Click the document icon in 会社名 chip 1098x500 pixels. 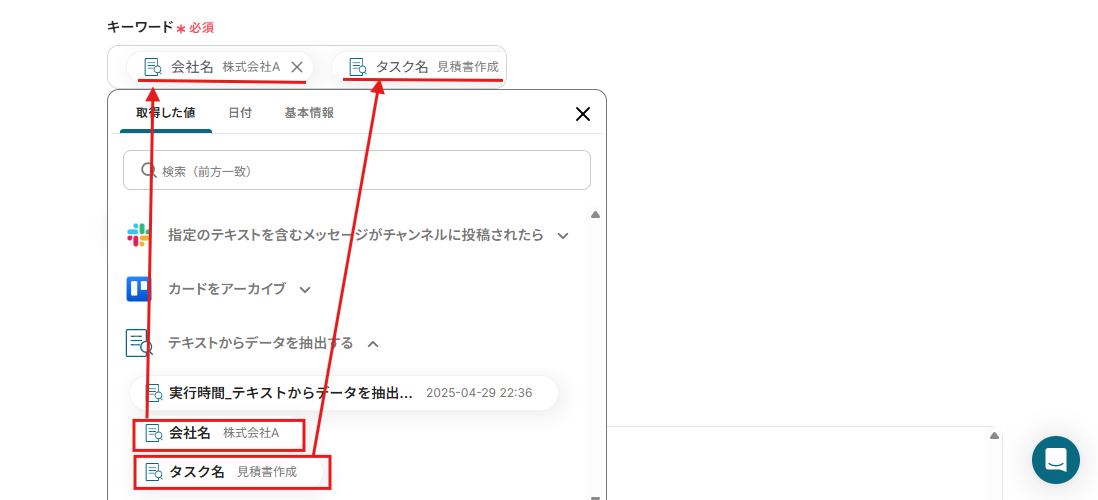click(x=153, y=67)
